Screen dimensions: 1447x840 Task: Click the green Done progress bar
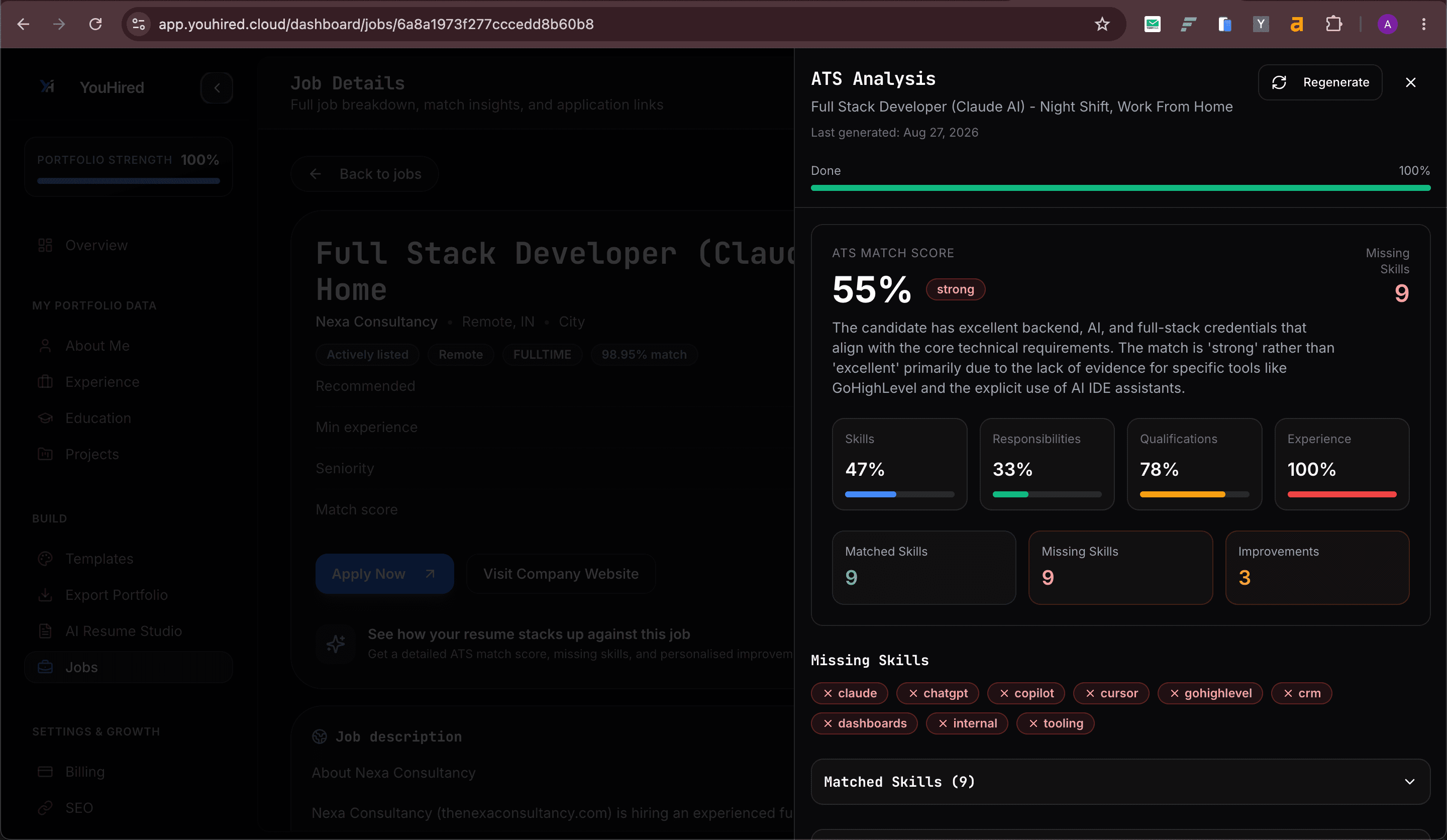click(x=1120, y=188)
